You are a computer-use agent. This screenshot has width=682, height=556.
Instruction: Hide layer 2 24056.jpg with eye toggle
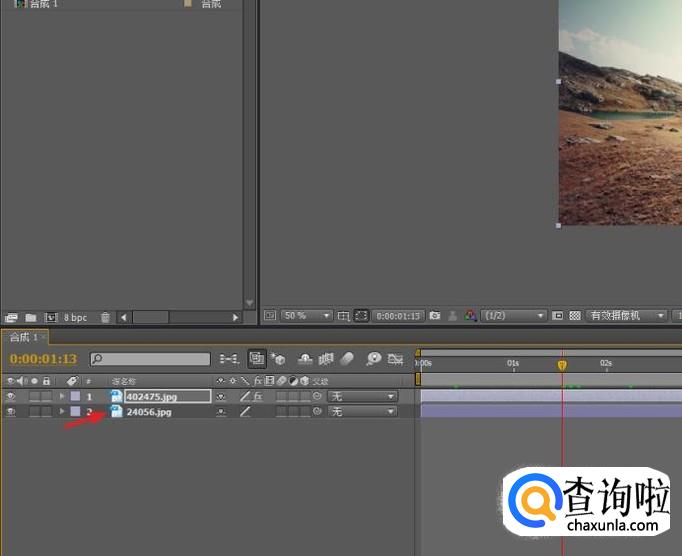pos(11,412)
